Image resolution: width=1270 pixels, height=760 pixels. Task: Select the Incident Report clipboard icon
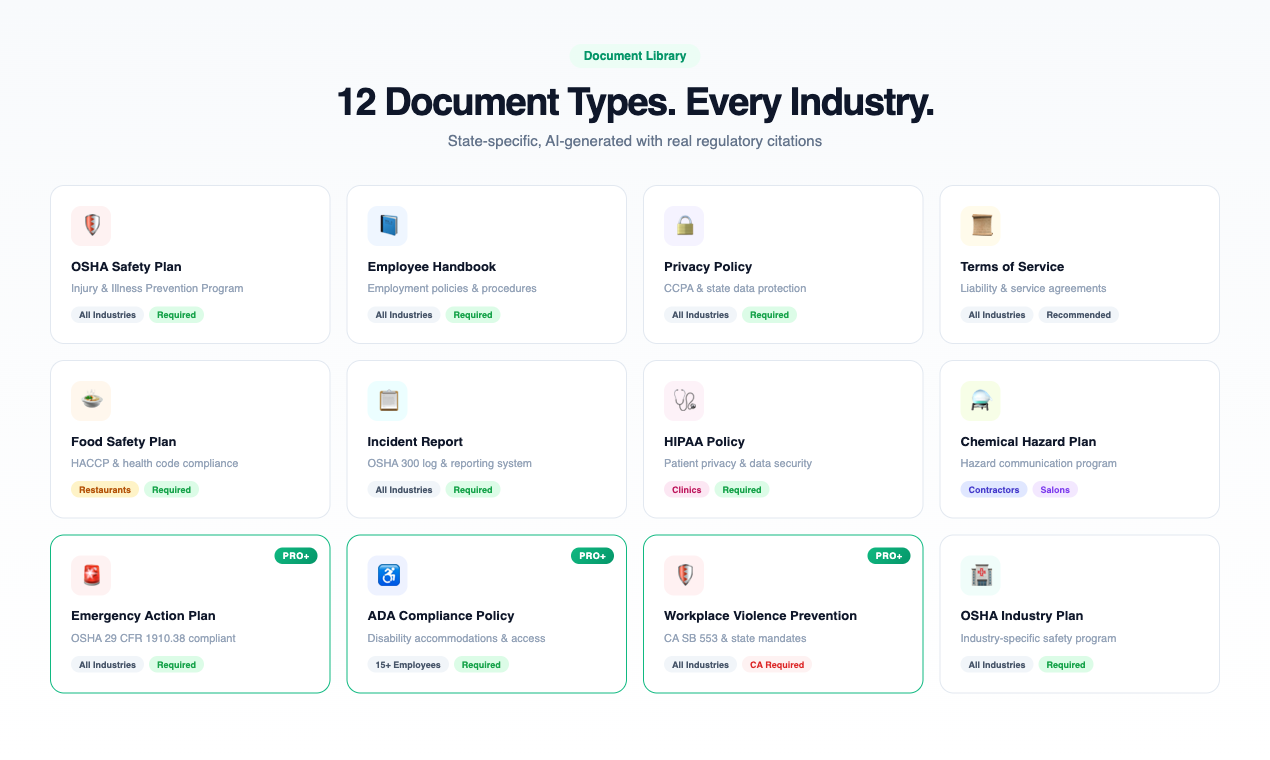click(388, 401)
